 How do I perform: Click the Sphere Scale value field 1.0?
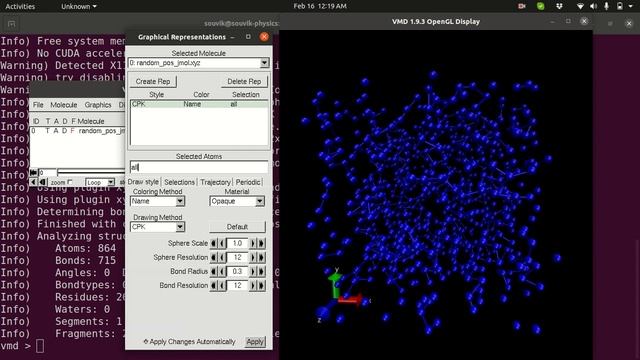[x=237, y=243]
